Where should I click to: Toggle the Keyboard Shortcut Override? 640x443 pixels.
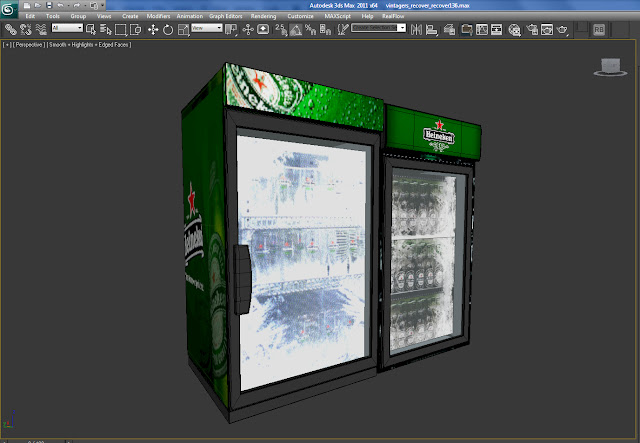click(263, 29)
